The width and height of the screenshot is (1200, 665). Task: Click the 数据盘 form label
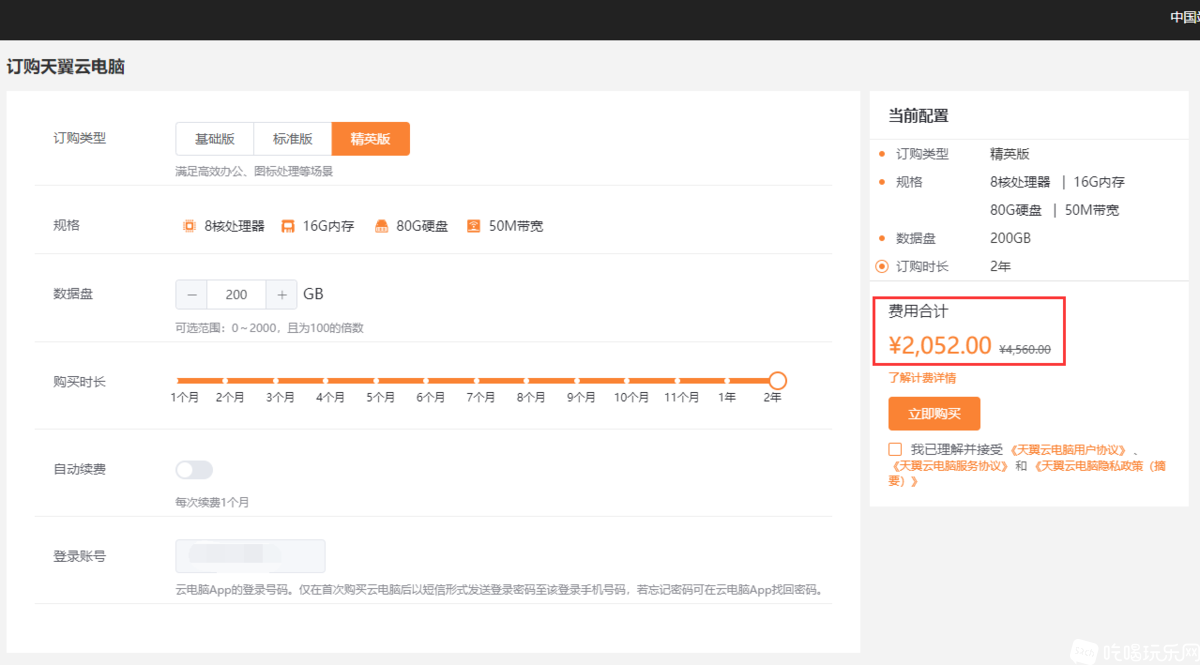tap(73, 294)
